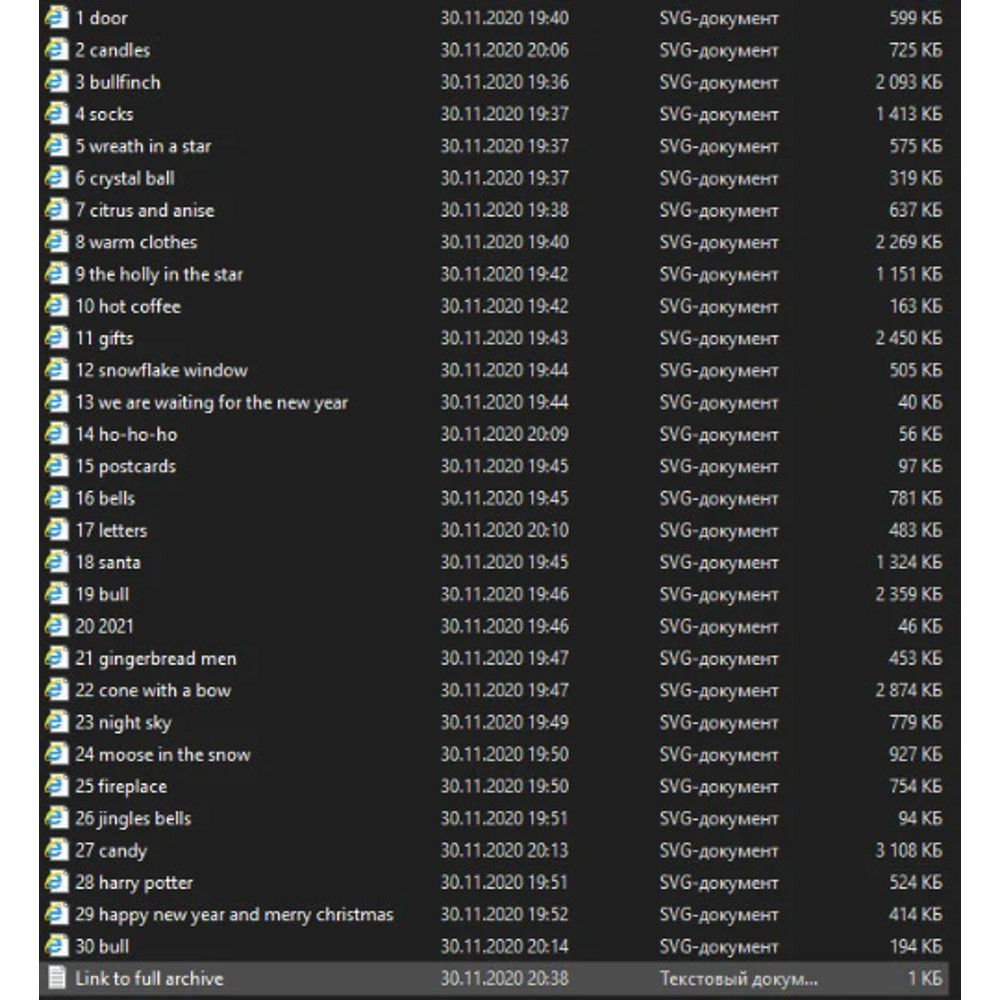Select the 5 wreath in a star file
Screen dimensions: 1000x1000
(x=143, y=146)
